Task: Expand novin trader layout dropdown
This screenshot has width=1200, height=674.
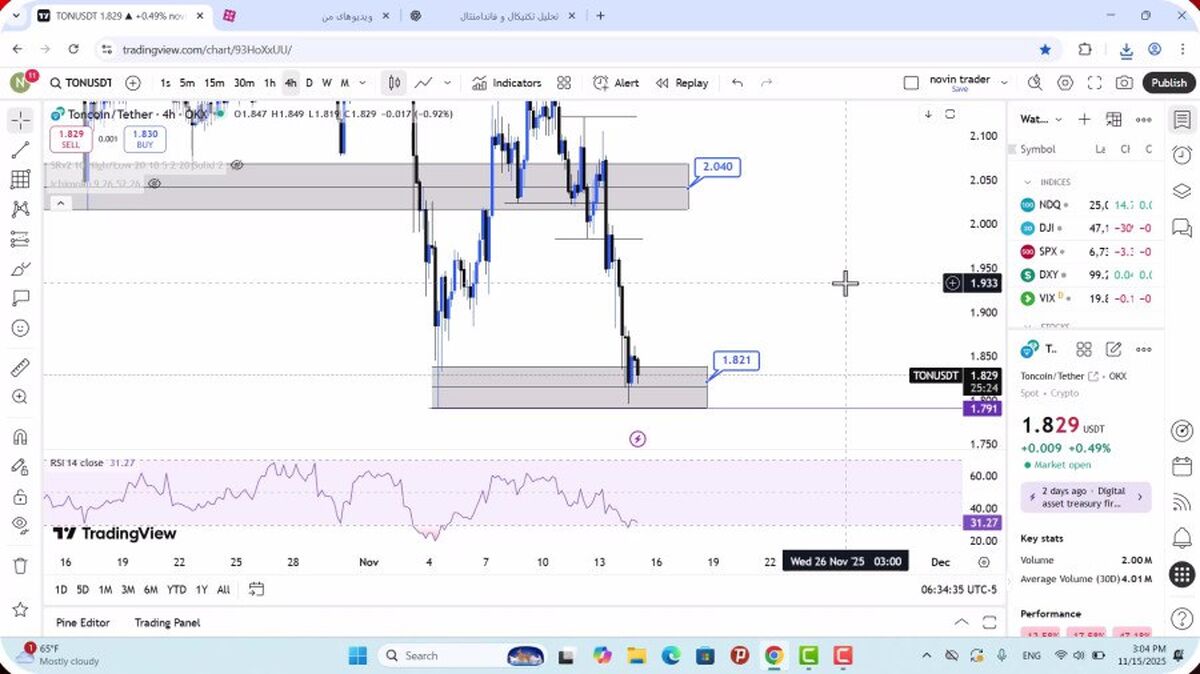Action: click(x=1004, y=83)
